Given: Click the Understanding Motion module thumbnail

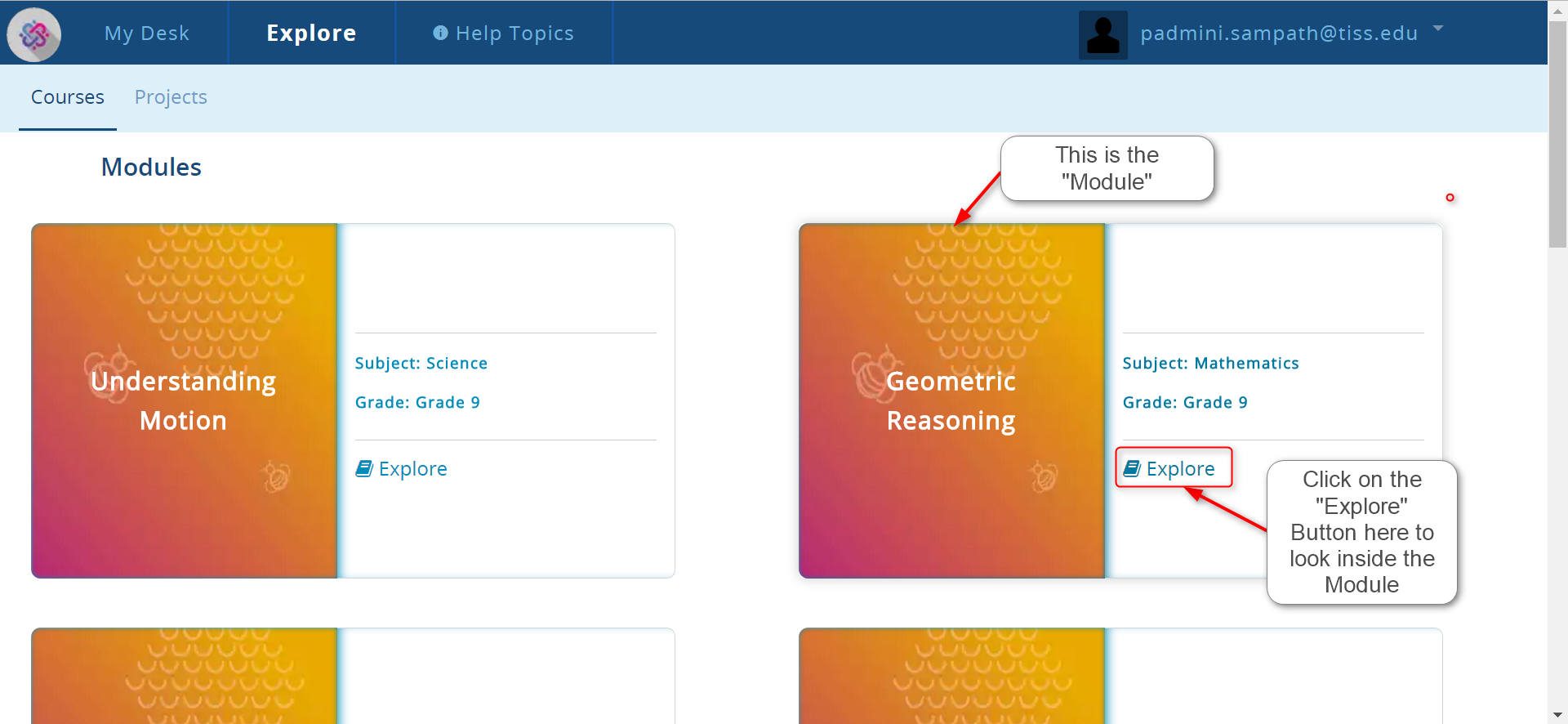Looking at the screenshot, I should pyautogui.click(x=185, y=400).
